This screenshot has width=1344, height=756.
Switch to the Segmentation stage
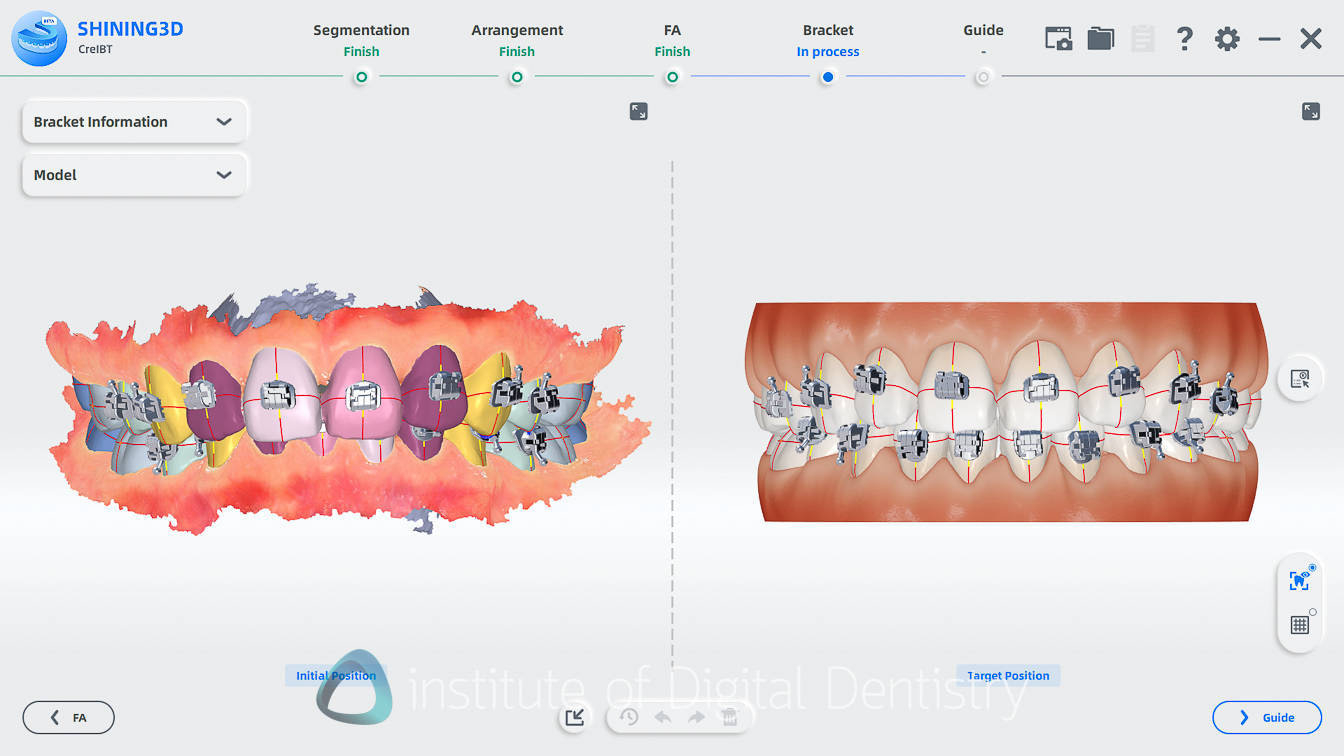tap(361, 30)
